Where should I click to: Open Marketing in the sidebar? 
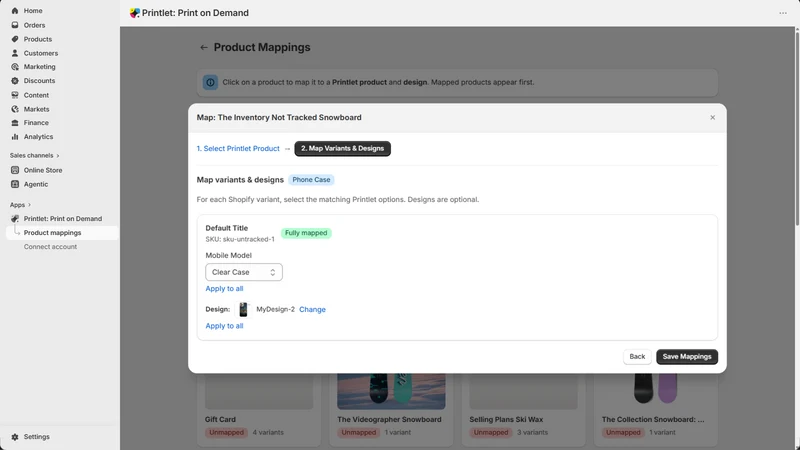coord(39,67)
